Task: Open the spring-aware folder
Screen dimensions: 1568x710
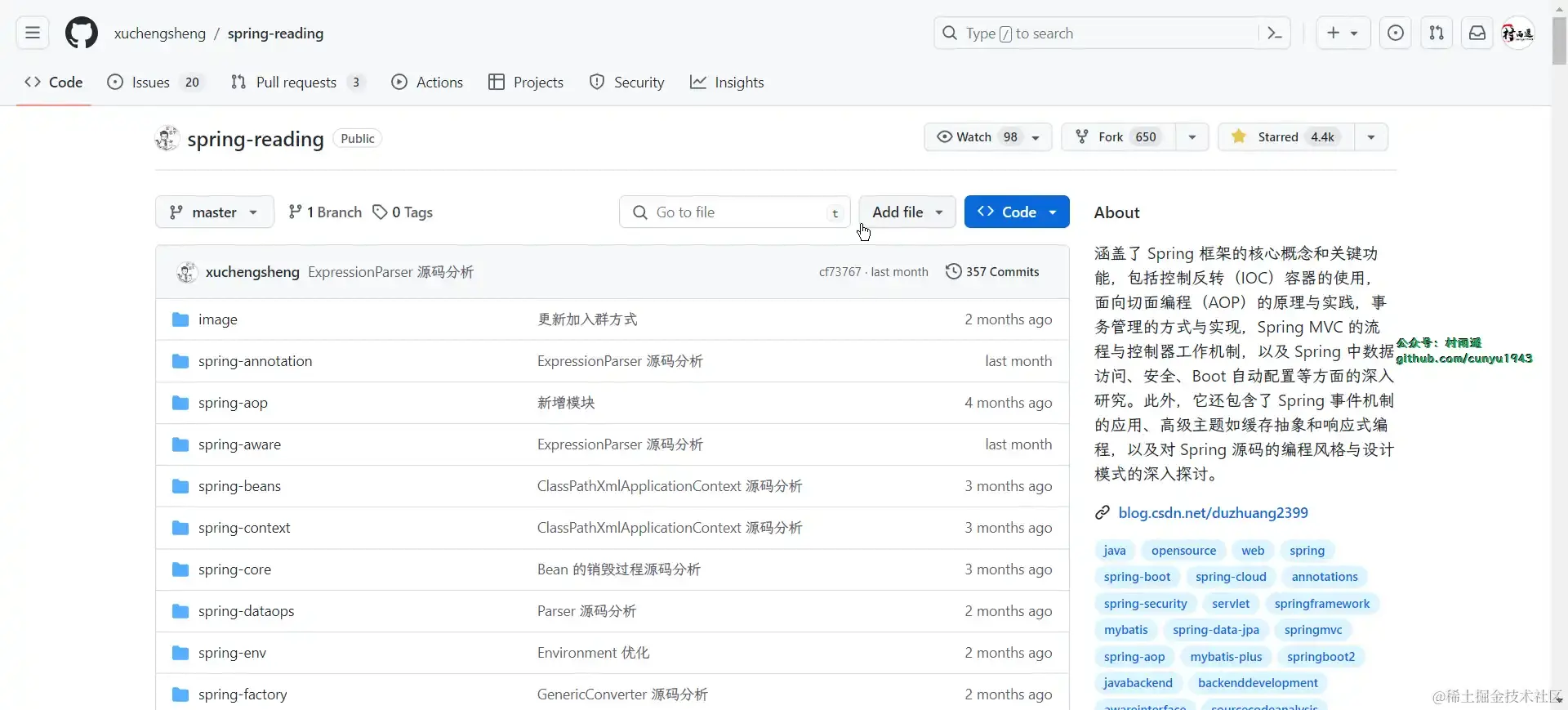Action: click(239, 444)
